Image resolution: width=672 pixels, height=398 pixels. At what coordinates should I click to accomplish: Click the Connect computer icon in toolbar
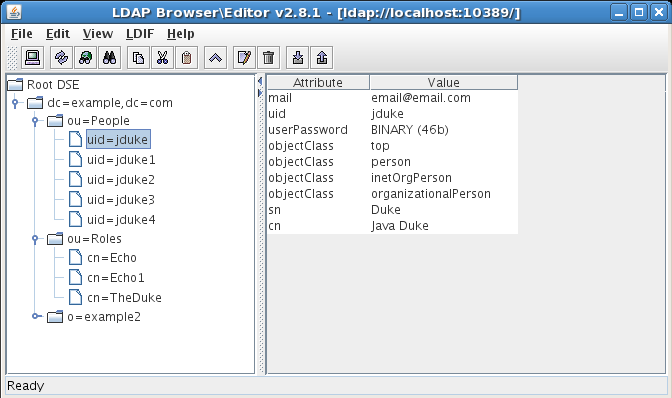point(33,57)
